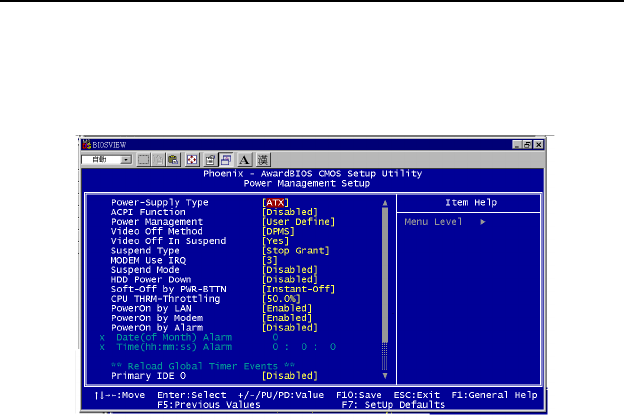
Task: Click the Video Off In Suspend label
Action: click(x=168, y=241)
